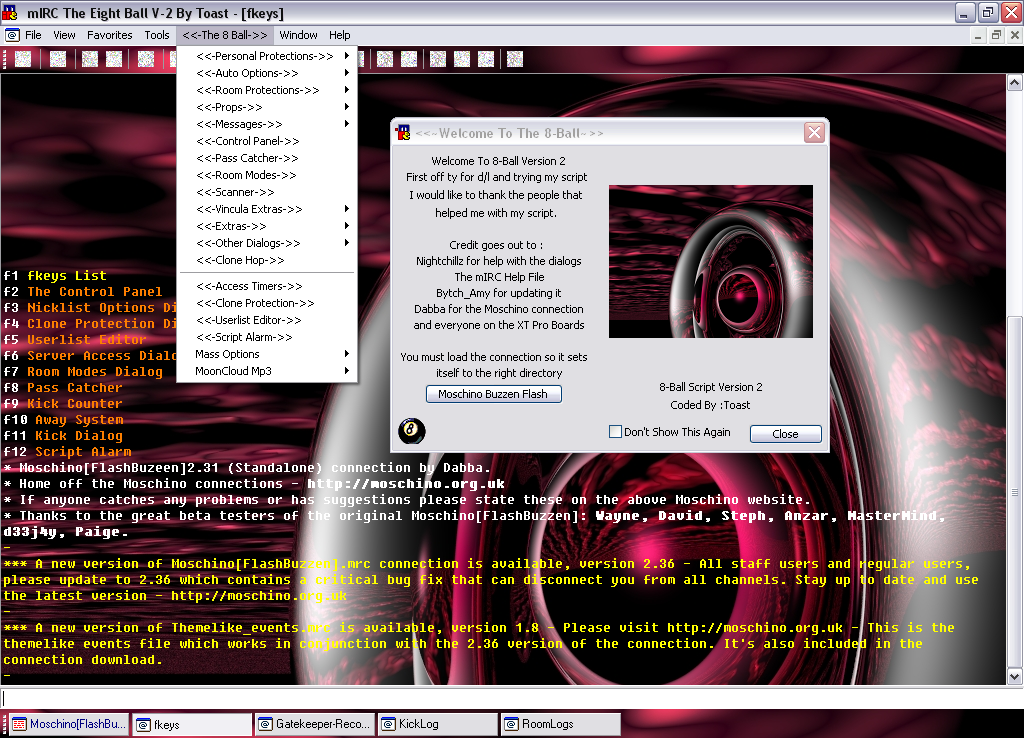The image size is (1024, 738).
Task: Click the 'Coded By :Toast' text
Action: [710, 405]
